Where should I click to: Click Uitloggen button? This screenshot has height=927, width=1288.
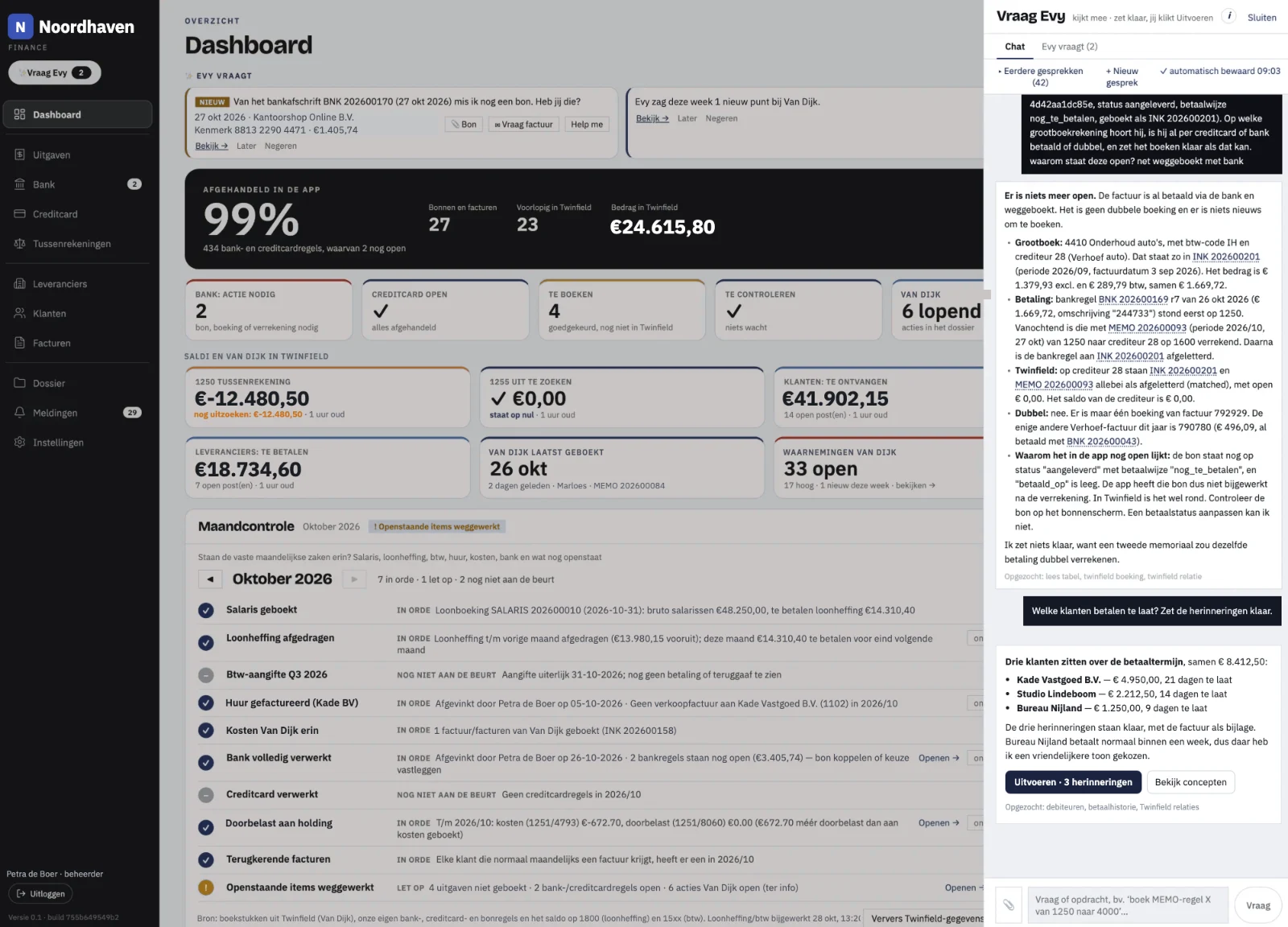tap(40, 894)
